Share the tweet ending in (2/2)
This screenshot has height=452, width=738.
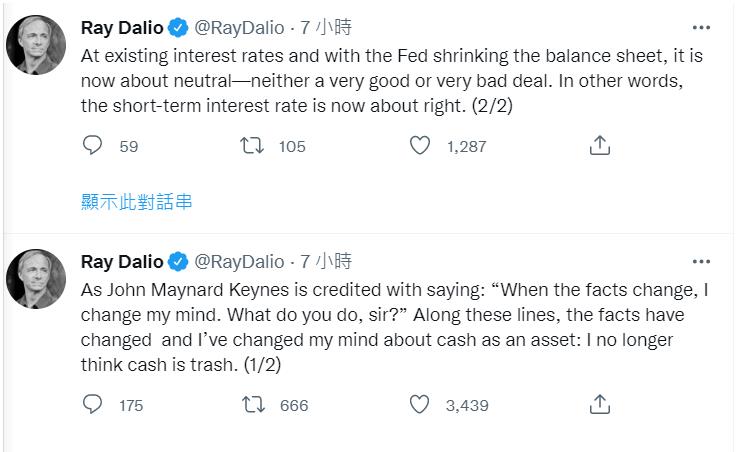tap(599, 146)
